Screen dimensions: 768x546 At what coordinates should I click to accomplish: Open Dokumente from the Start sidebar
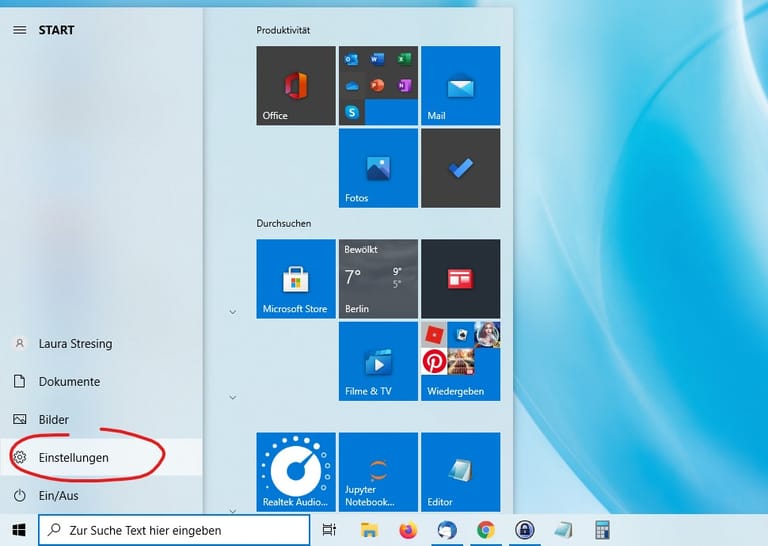[101, 381]
